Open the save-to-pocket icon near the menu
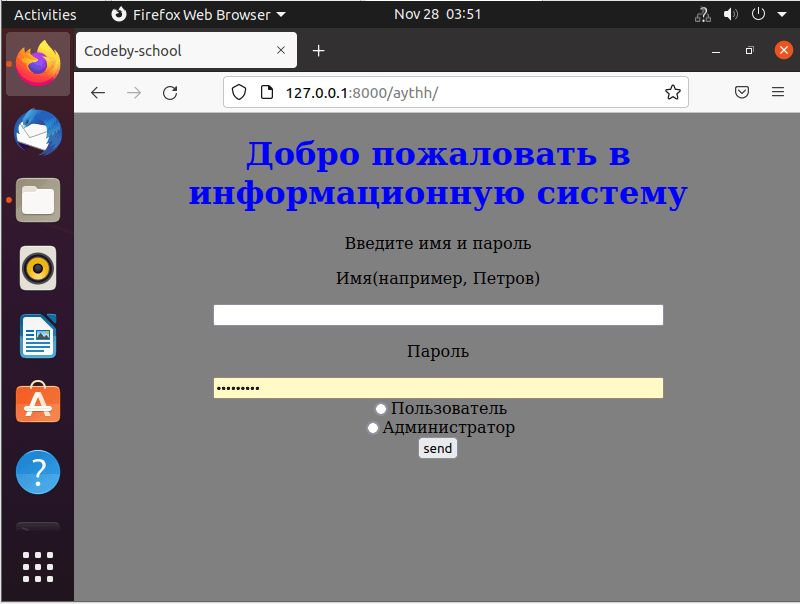The image size is (800, 604). (741, 91)
